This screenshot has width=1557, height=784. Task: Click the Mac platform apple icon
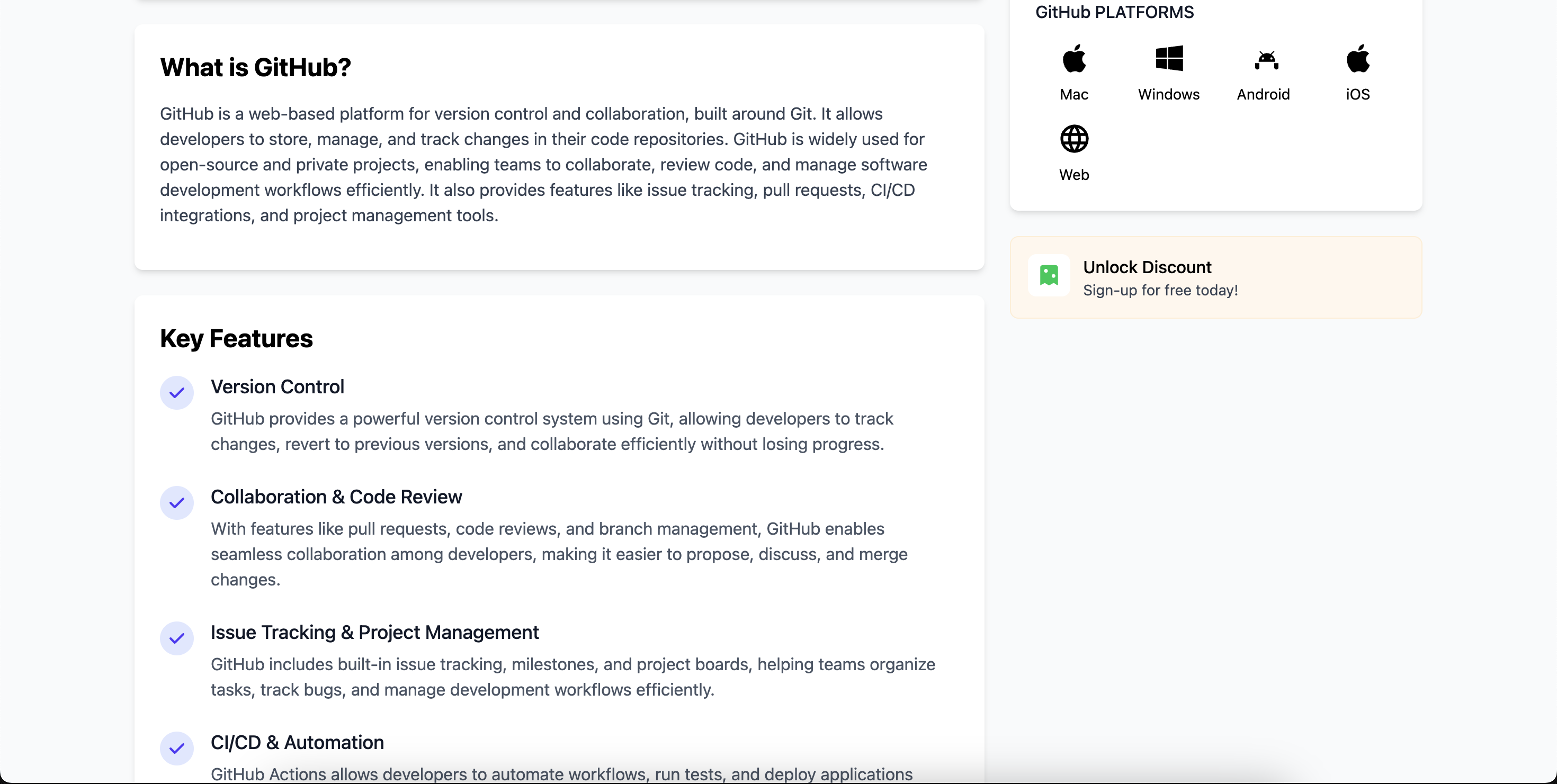pos(1074,59)
